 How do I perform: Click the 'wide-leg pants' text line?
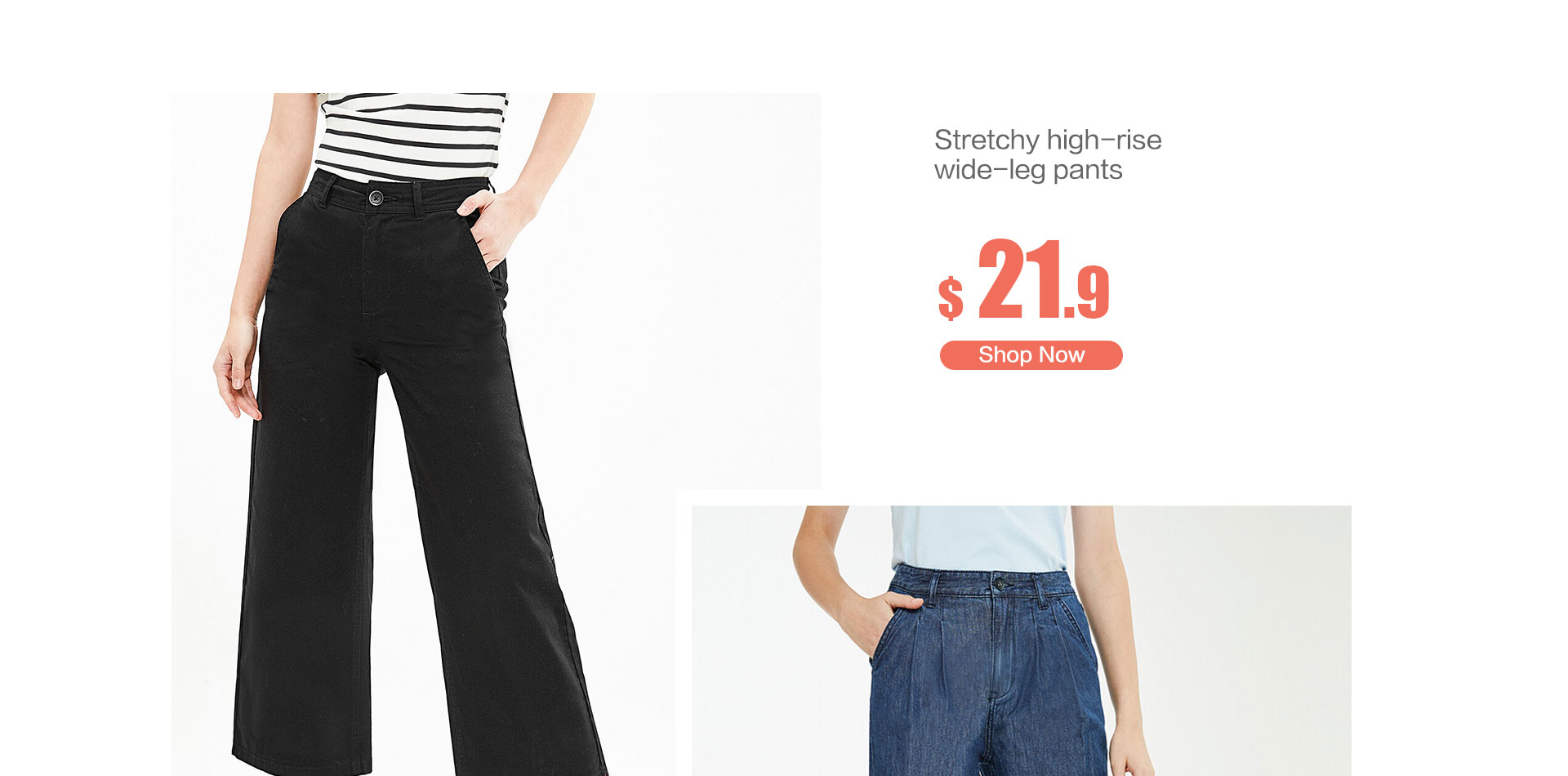click(1028, 170)
